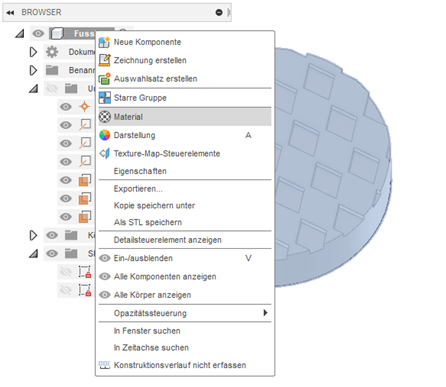Toggle visibility of the Skizzen folder
Image resolution: width=446 pixels, height=387 pixels.
(52, 254)
